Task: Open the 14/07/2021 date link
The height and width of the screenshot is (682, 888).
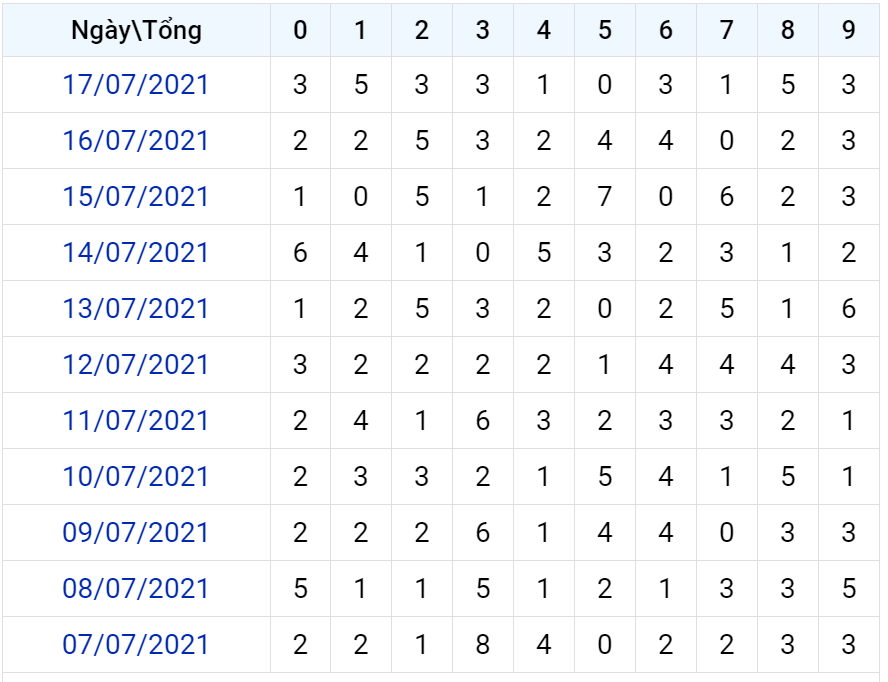Action: 136,253
